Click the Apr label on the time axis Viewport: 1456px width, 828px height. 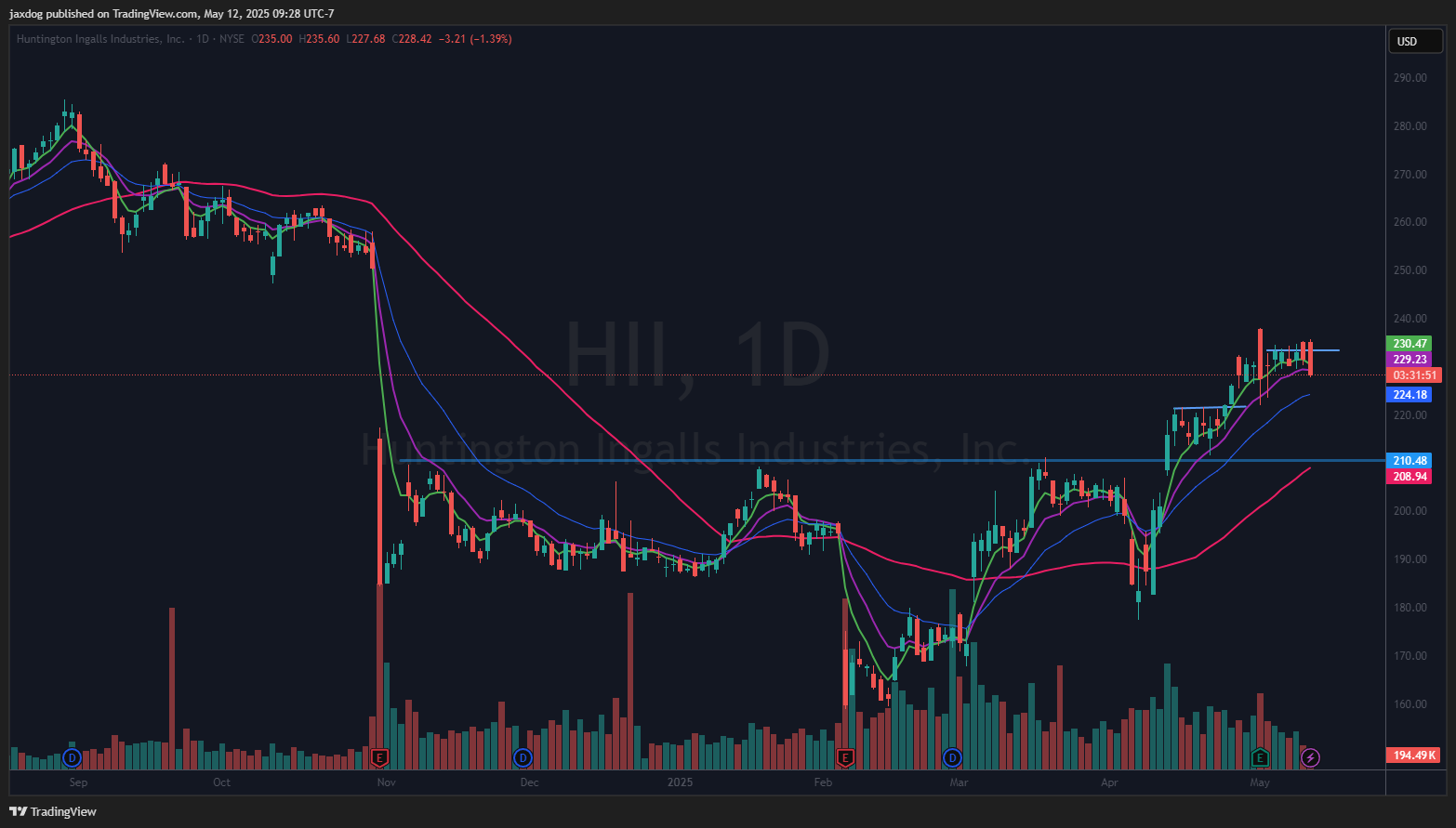[x=1109, y=782]
